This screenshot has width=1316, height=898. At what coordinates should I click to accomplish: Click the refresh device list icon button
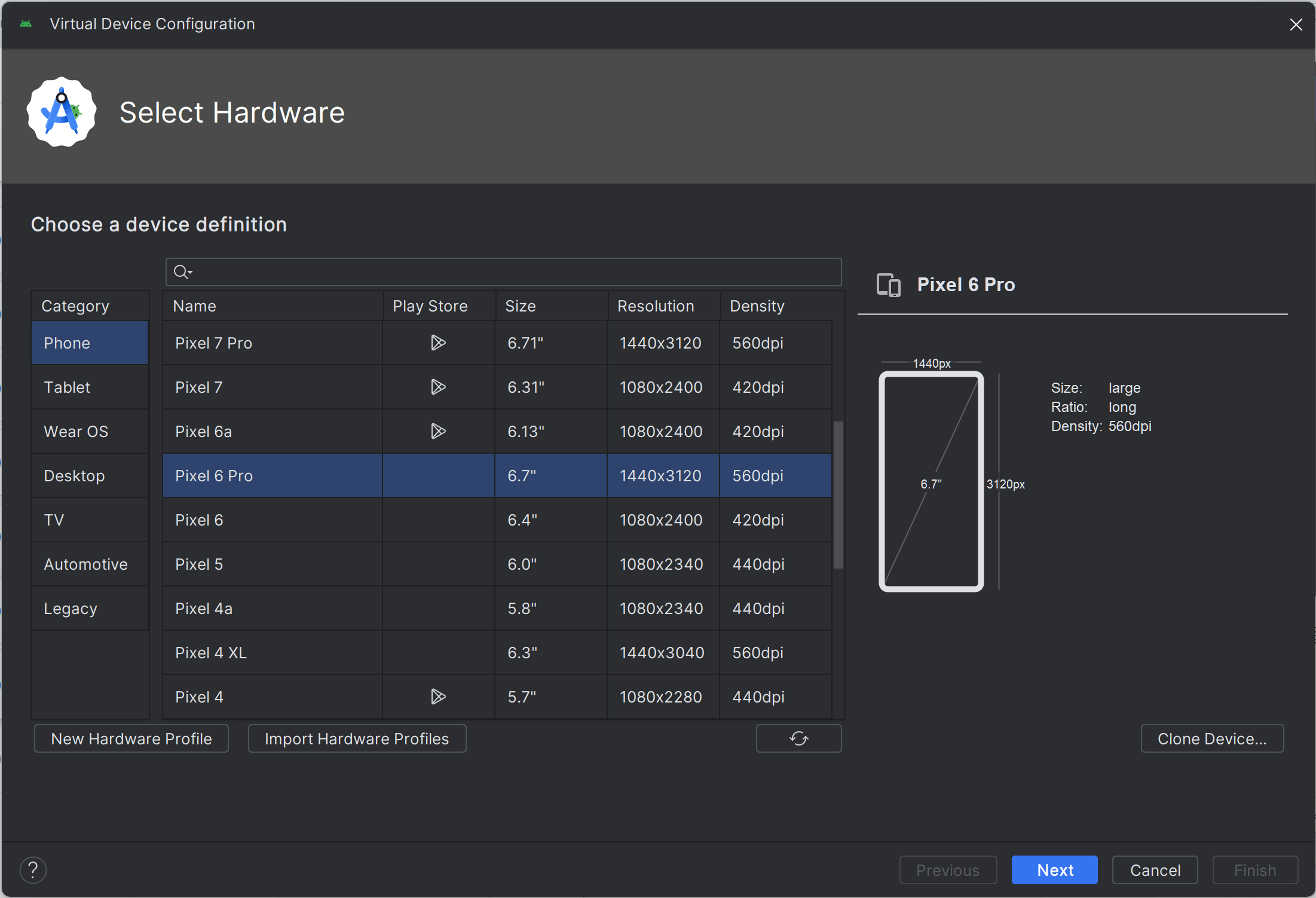[x=798, y=738]
